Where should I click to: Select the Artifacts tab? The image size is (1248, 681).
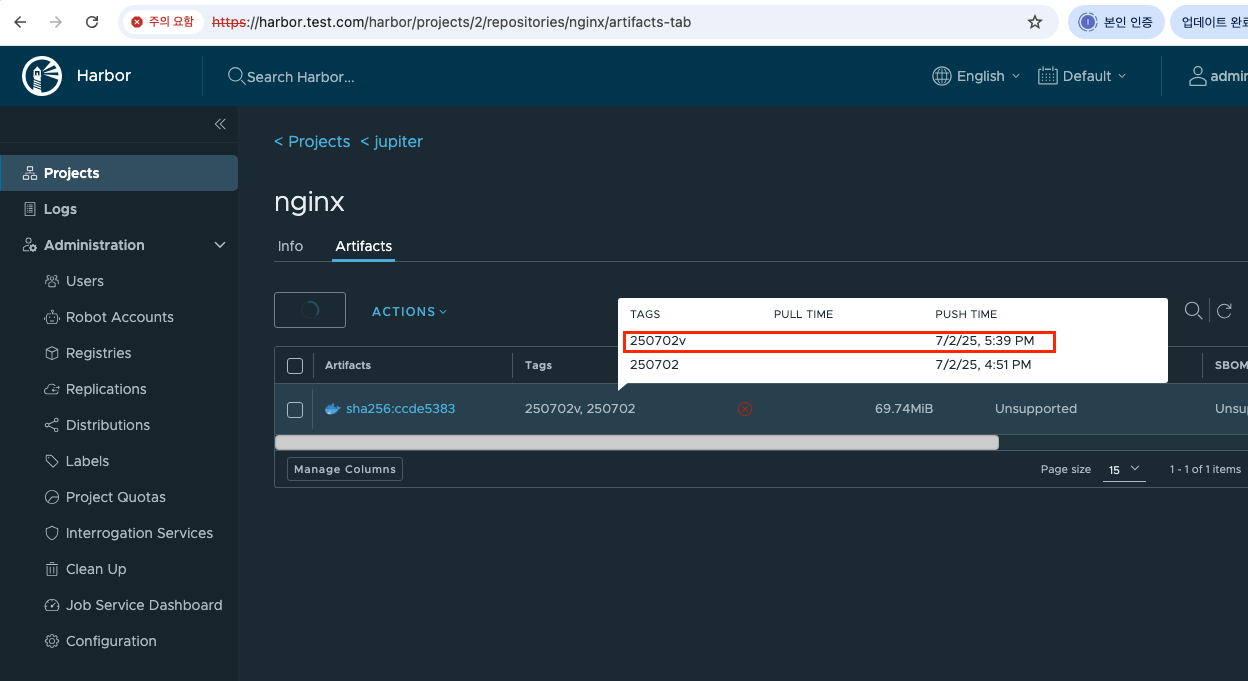pos(364,246)
